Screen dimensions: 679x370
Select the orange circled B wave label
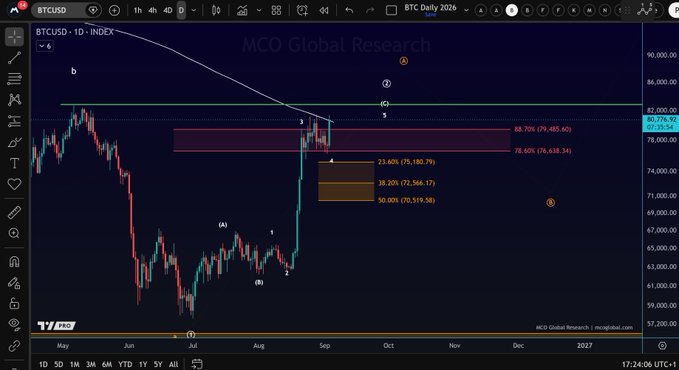click(x=550, y=202)
